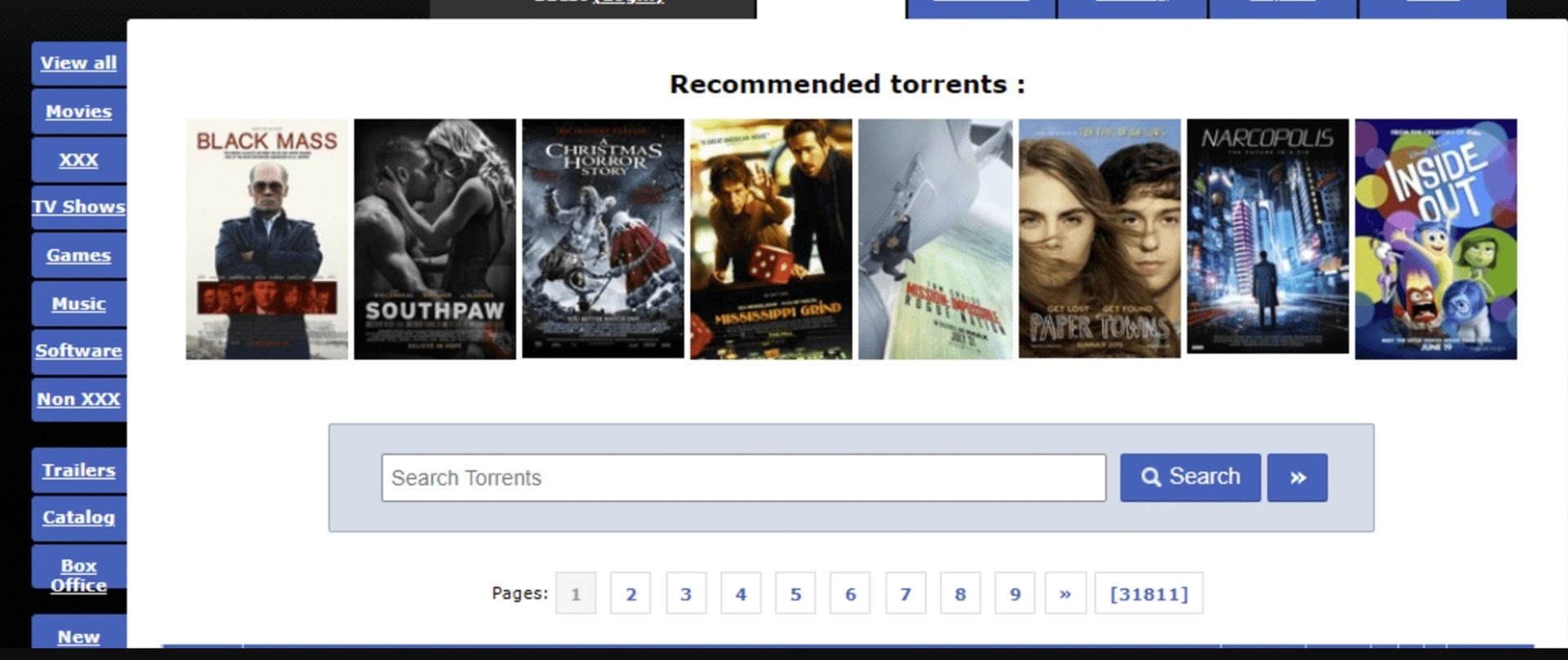The image size is (1568, 660).
Task: Select the Mississippi Grind poster
Action: [771, 239]
